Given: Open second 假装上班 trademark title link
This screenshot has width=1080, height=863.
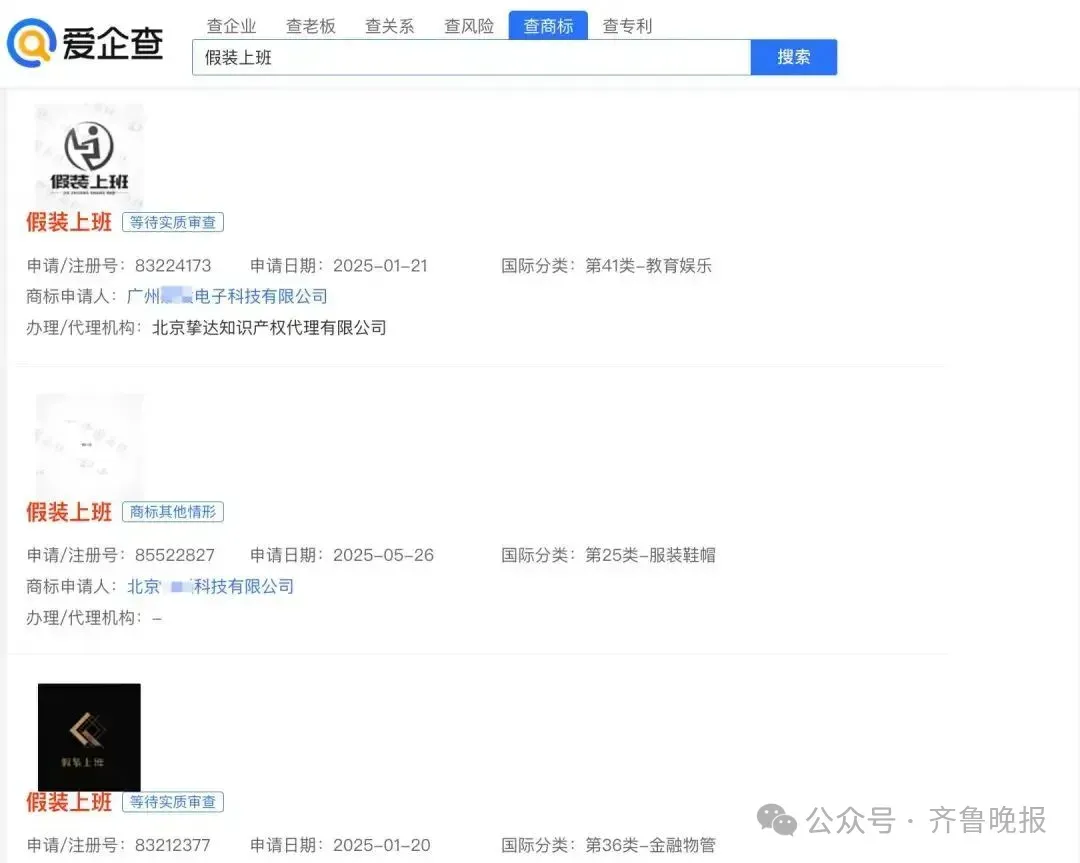Looking at the screenshot, I should pyautogui.click(x=69, y=512).
